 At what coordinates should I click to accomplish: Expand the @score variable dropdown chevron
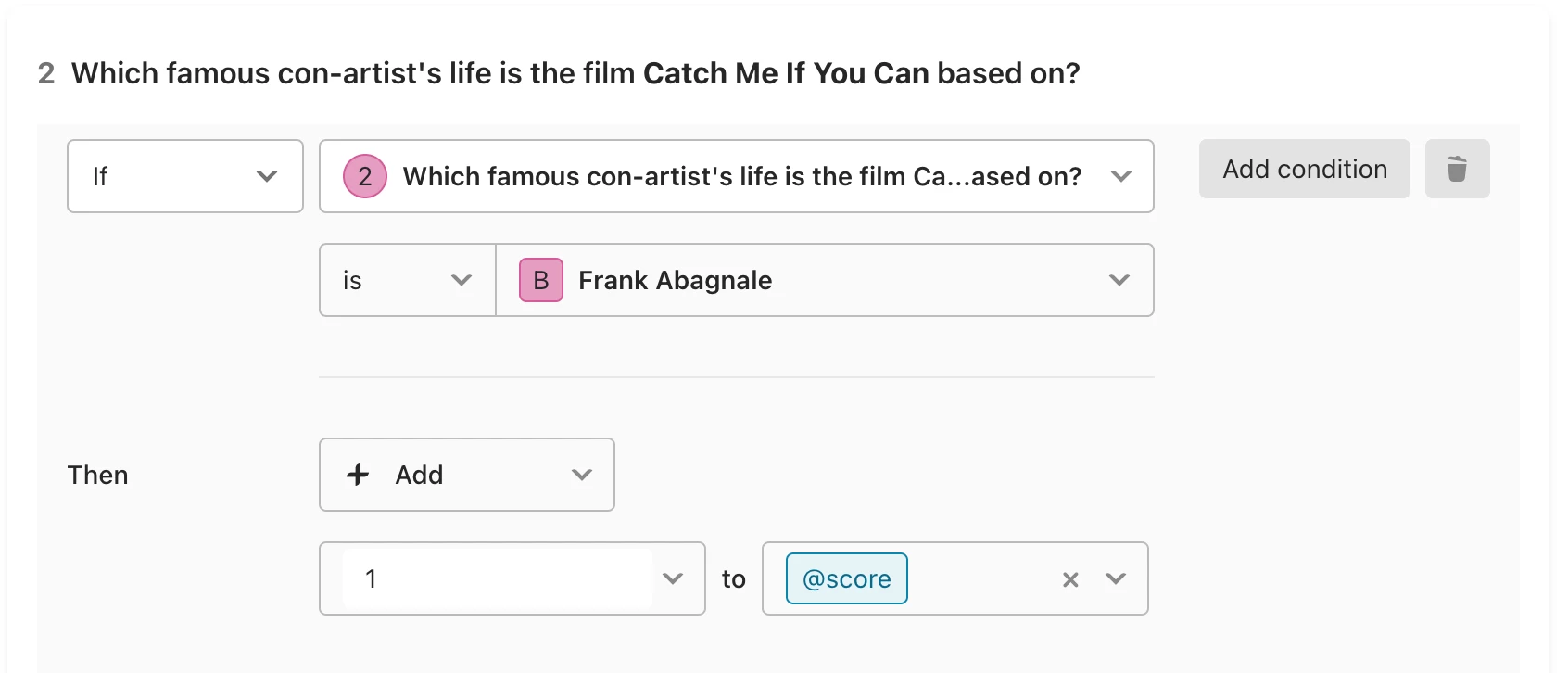coord(1116,578)
